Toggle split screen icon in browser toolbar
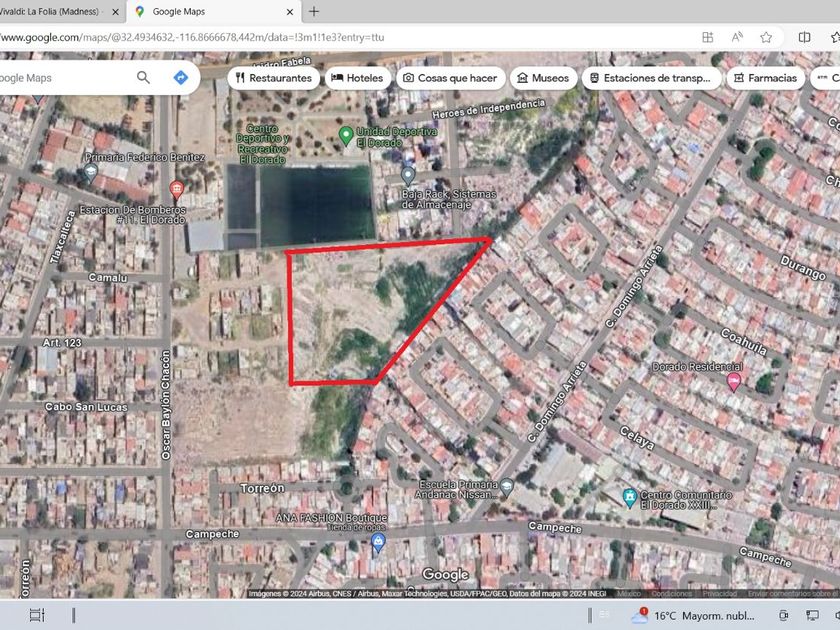The image size is (840, 630). pyautogui.click(x=804, y=37)
